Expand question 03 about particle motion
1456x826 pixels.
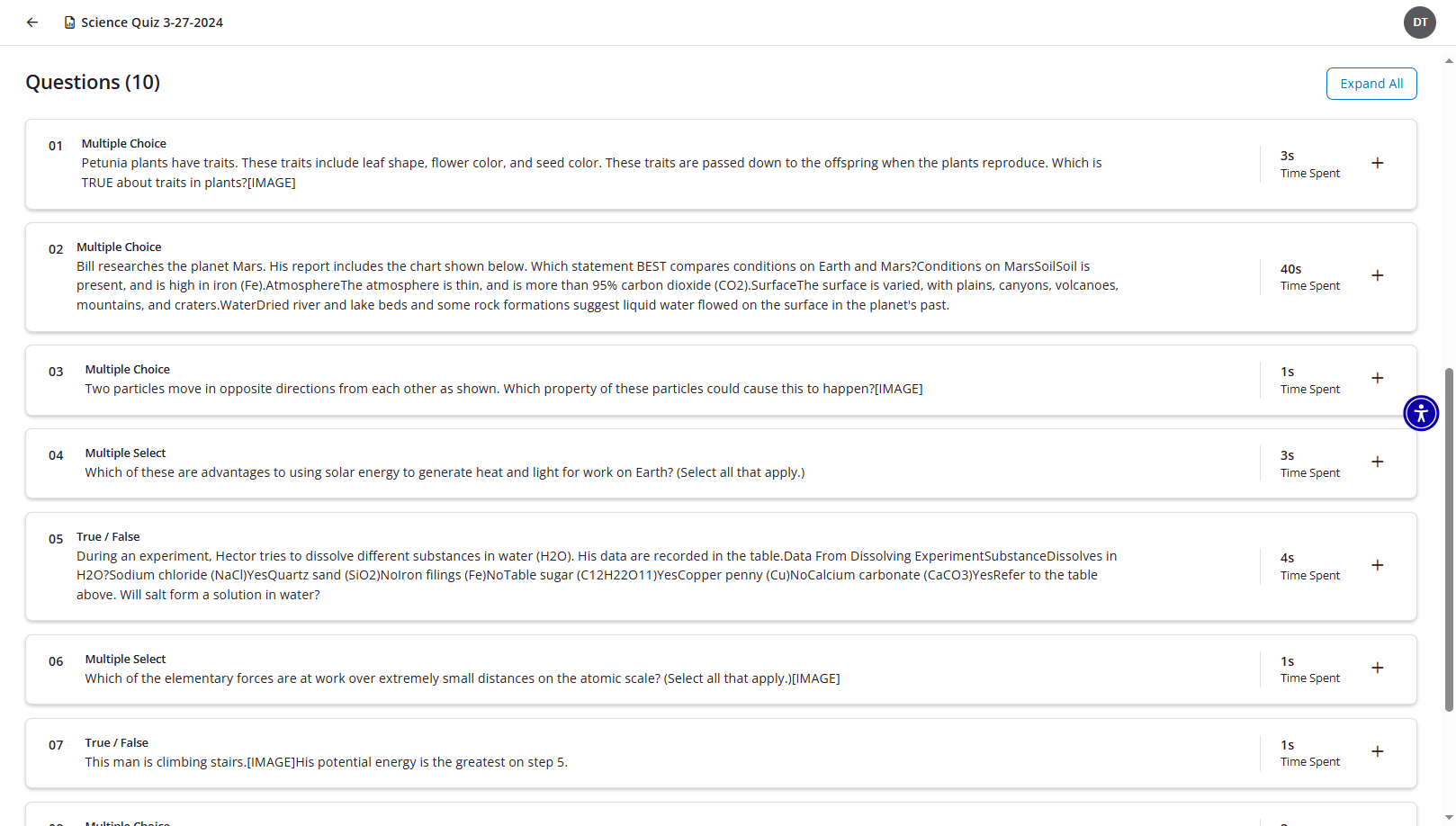pyautogui.click(x=1378, y=378)
